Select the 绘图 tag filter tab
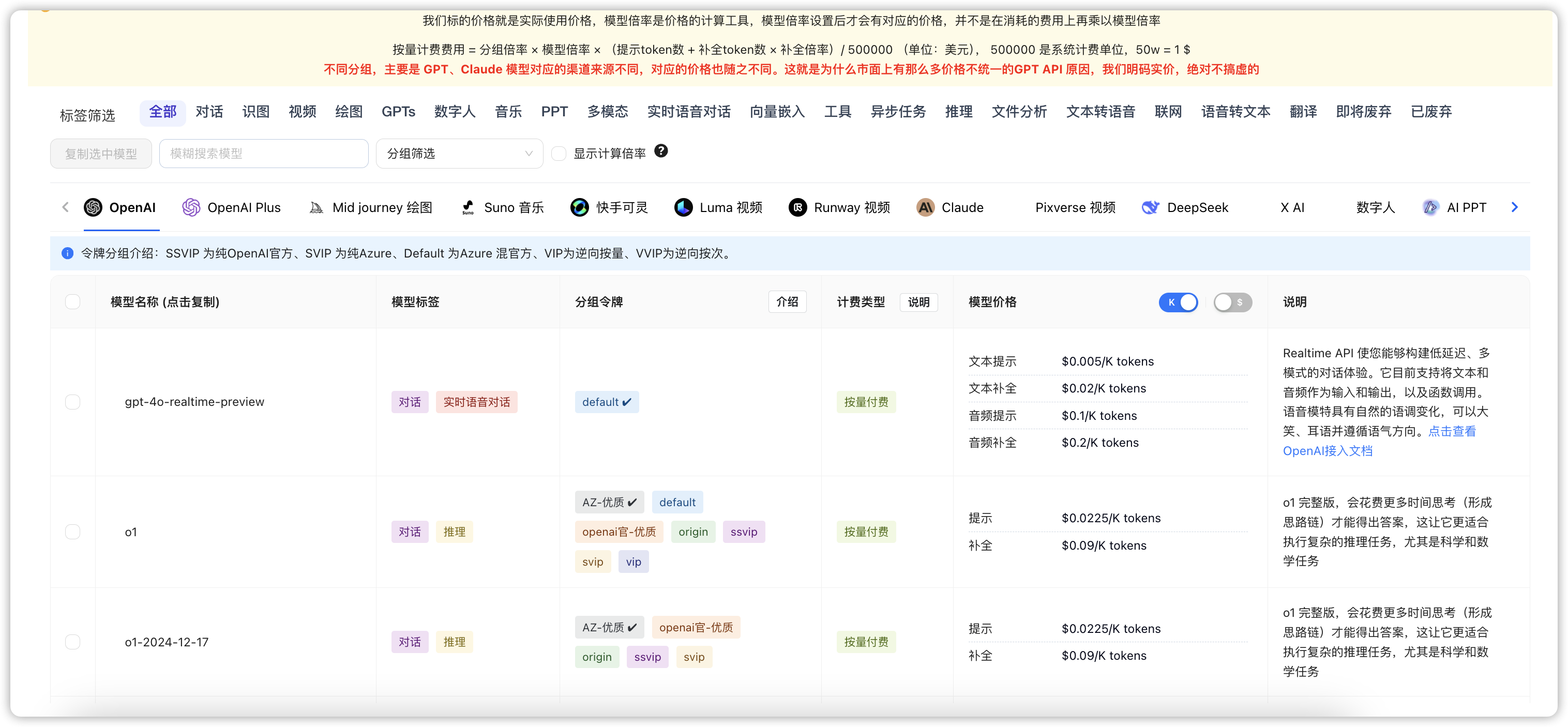This screenshot has width=1568, height=727. click(349, 112)
